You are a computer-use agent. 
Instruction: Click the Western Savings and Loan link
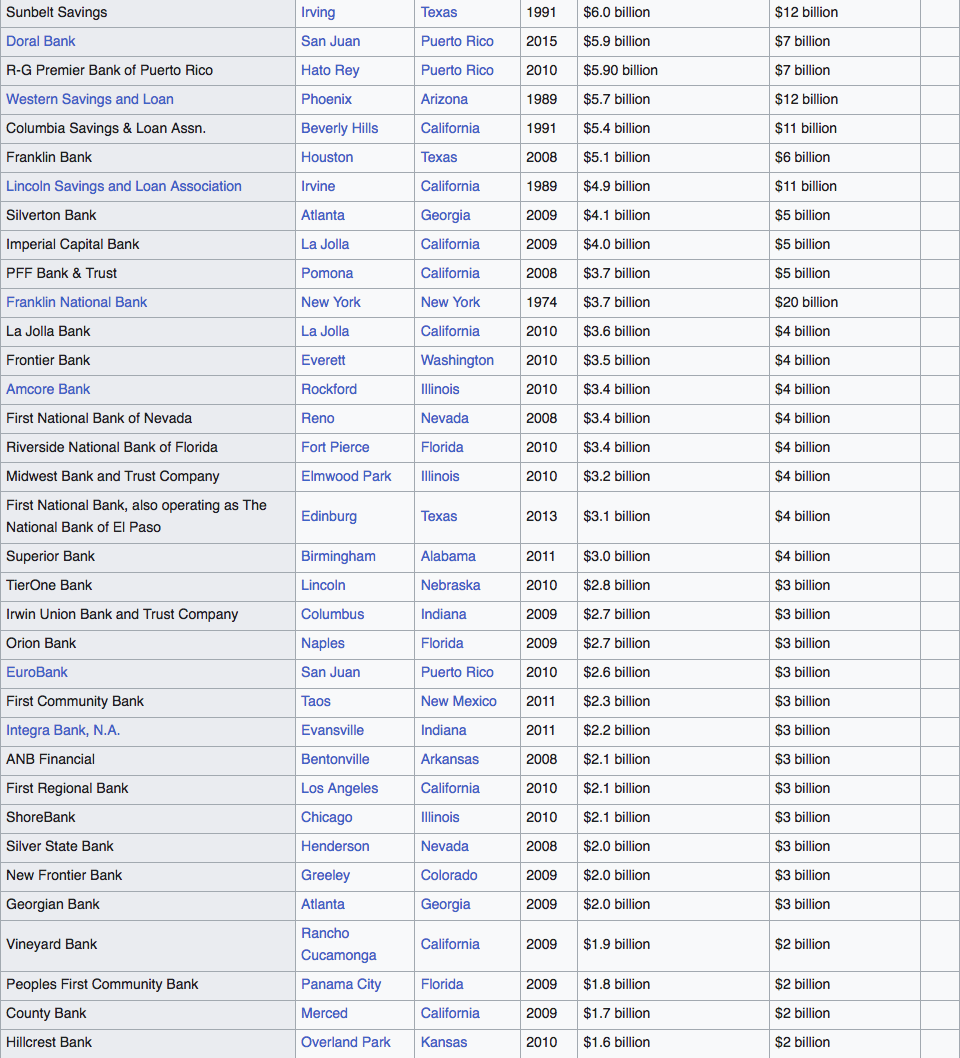click(x=90, y=99)
